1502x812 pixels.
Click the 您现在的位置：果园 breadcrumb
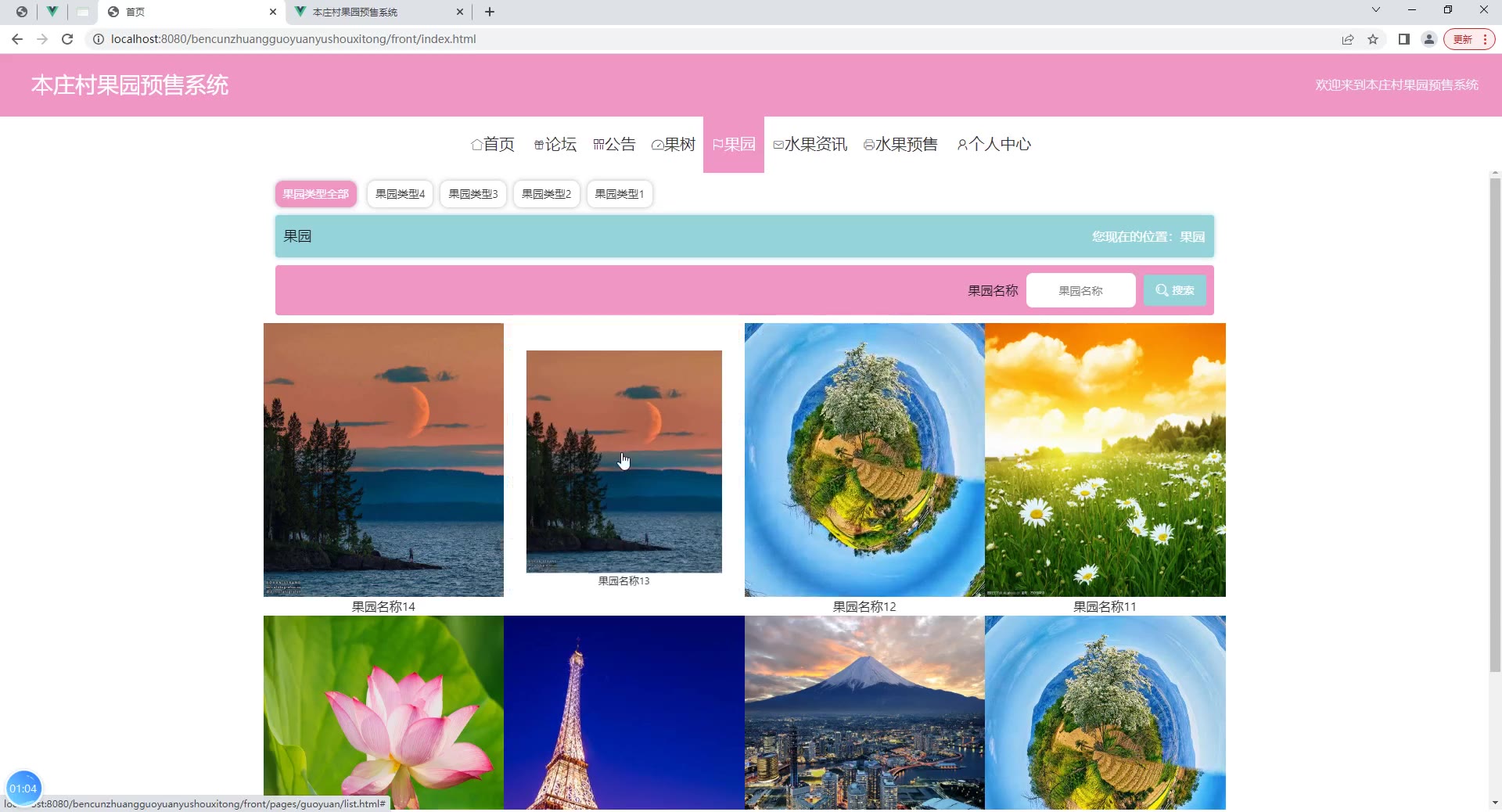pos(1148,236)
